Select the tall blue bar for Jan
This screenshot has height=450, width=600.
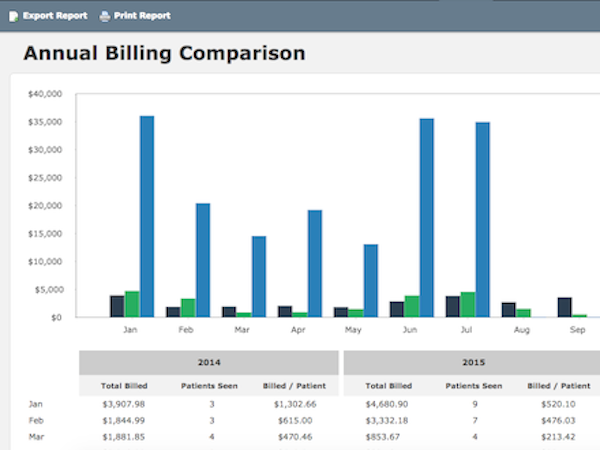[x=147, y=216]
